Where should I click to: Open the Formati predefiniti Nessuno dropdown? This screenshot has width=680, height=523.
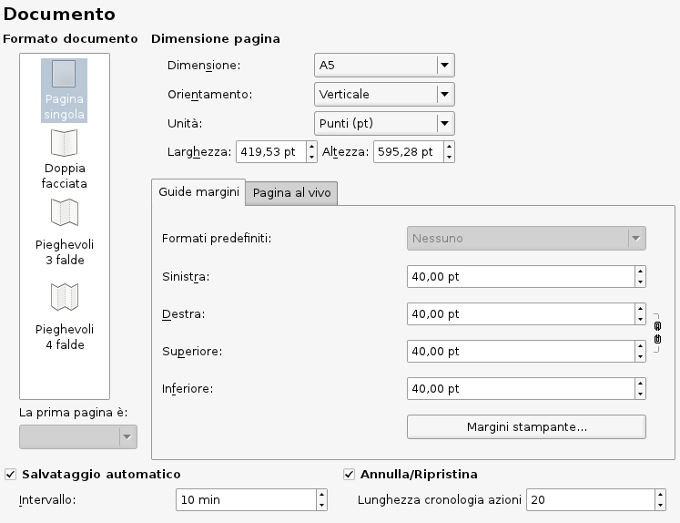(x=526, y=238)
